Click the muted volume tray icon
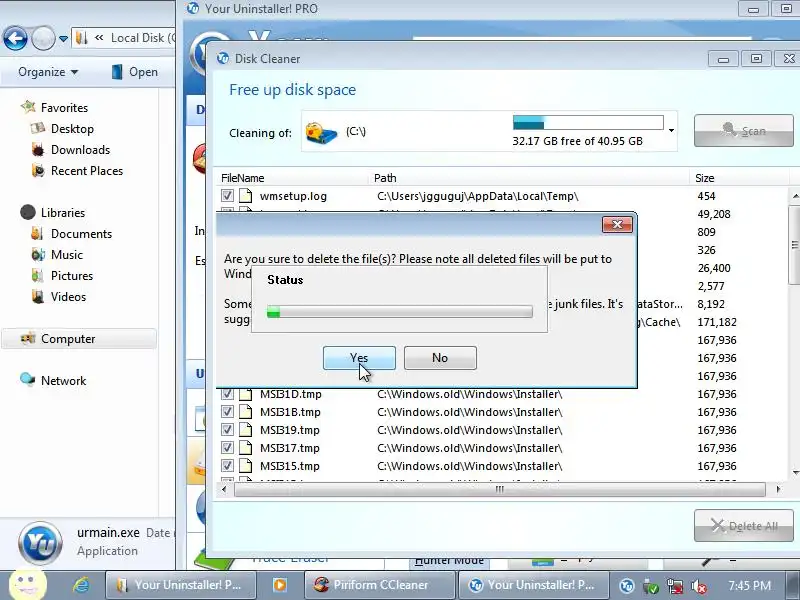 (698, 586)
